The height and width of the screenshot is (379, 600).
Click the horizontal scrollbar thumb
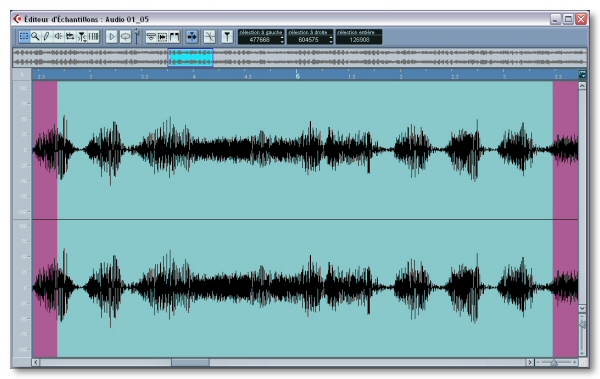190,362
